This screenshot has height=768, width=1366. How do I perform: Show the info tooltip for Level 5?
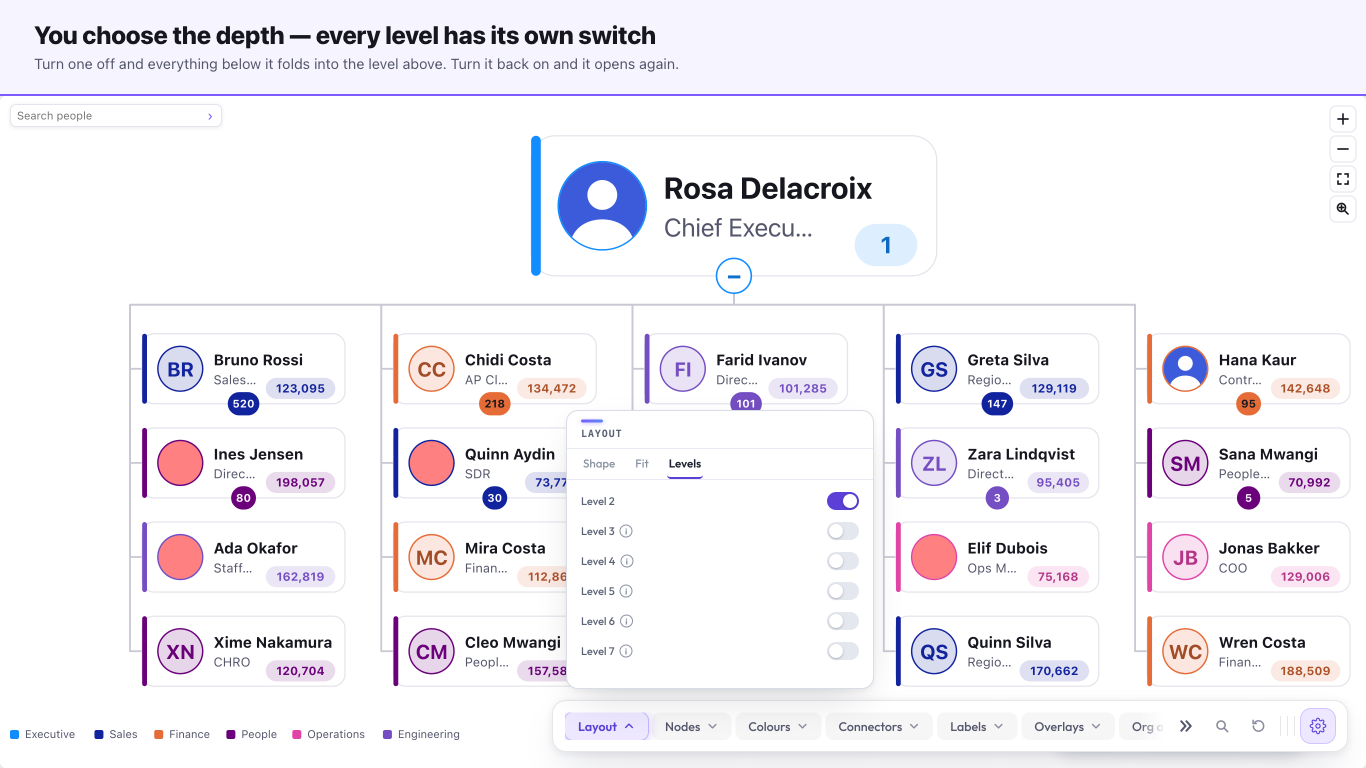pyautogui.click(x=626, y=591)
